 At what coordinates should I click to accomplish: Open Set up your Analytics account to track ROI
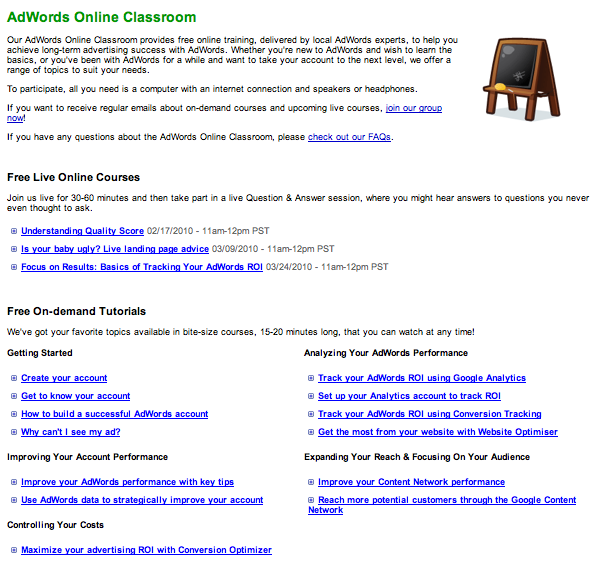pos(410,396)
